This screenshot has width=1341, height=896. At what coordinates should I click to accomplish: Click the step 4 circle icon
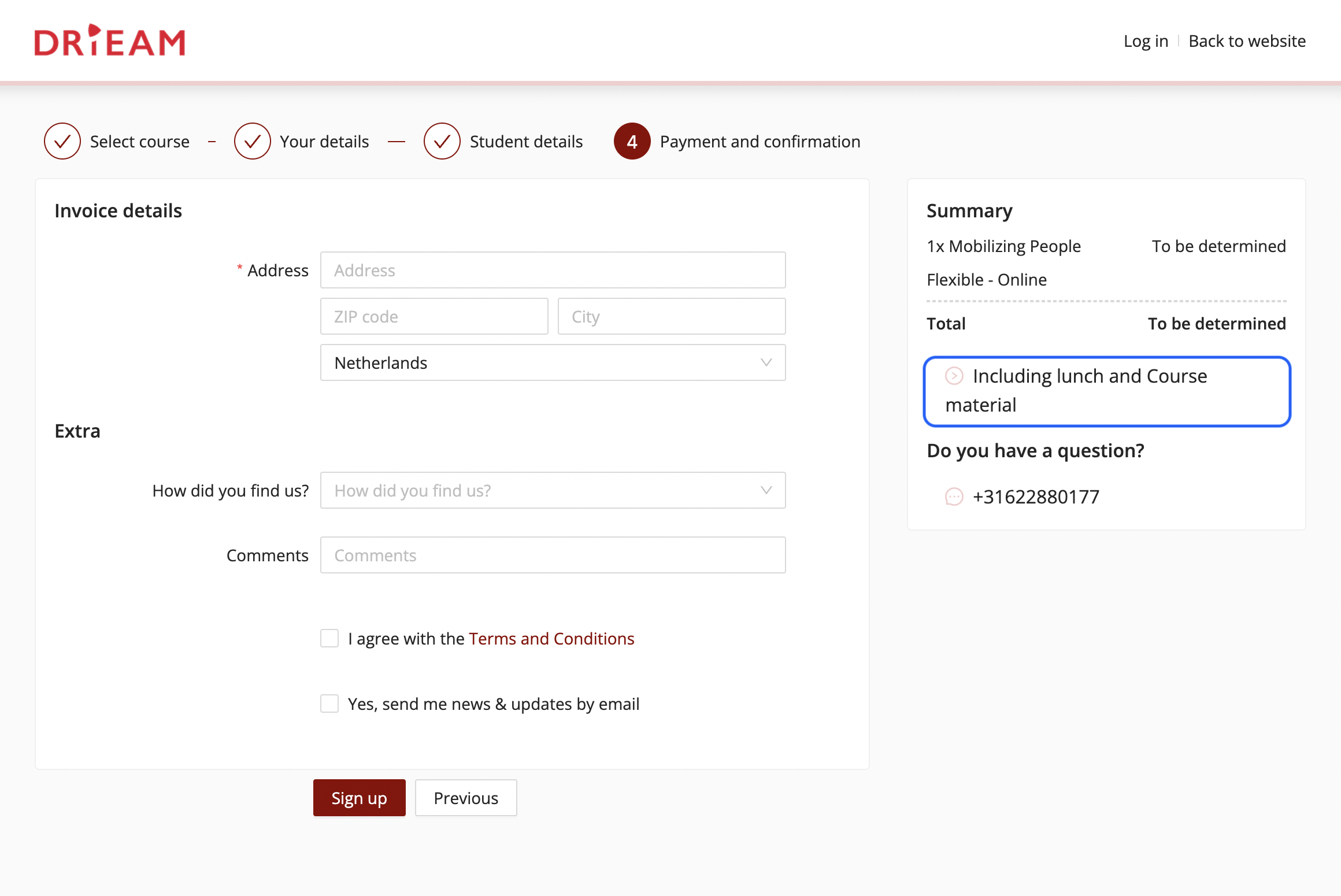click(632, 141)
